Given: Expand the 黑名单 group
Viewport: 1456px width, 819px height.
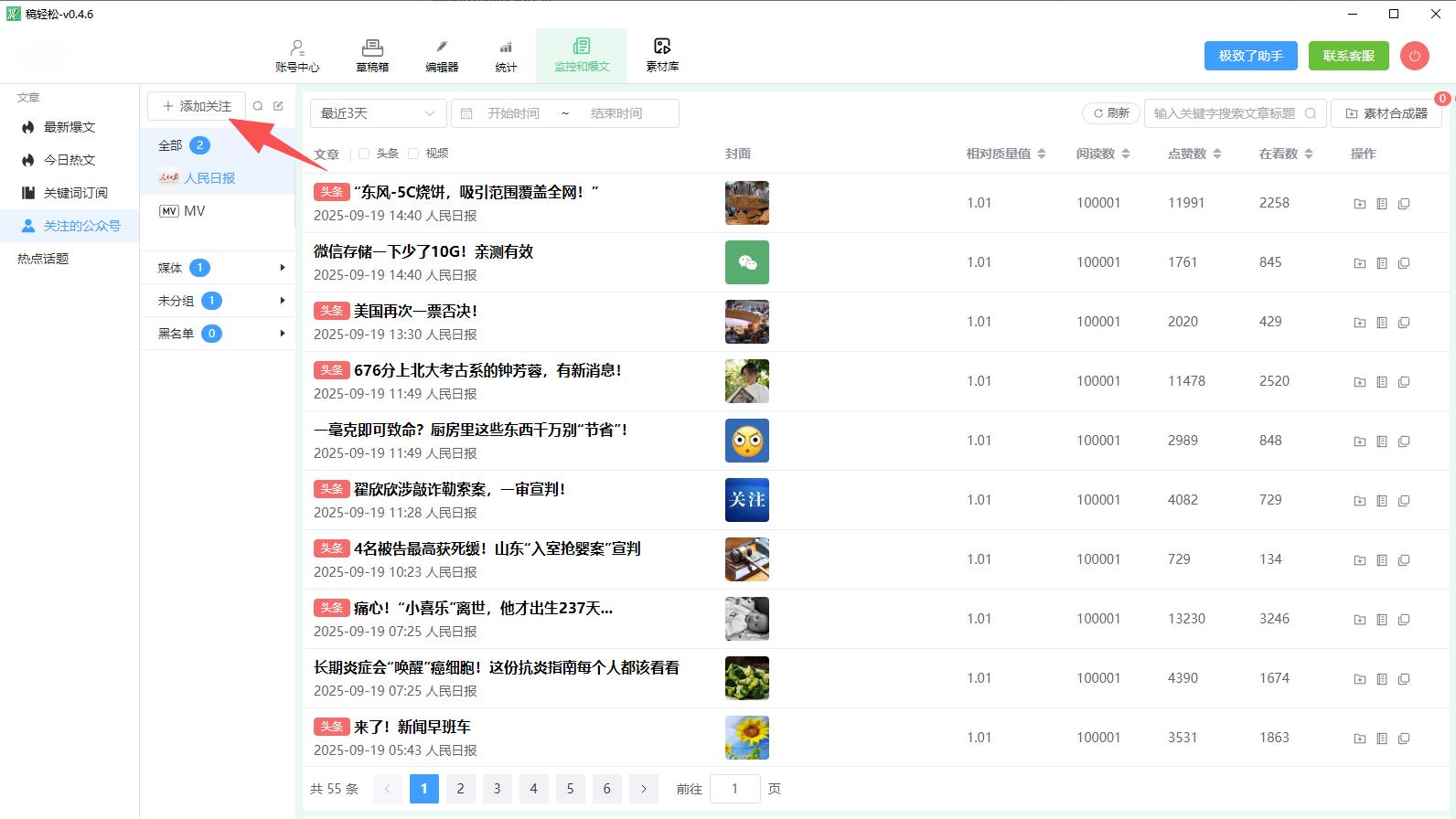Looking at the screenshot, I should [217, 334].
